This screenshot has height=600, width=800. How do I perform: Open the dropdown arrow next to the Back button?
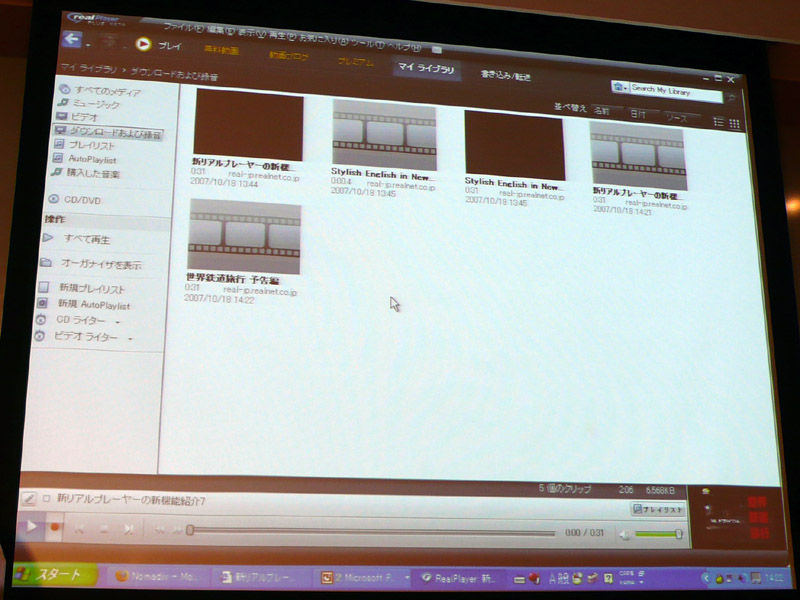(88, 44)
